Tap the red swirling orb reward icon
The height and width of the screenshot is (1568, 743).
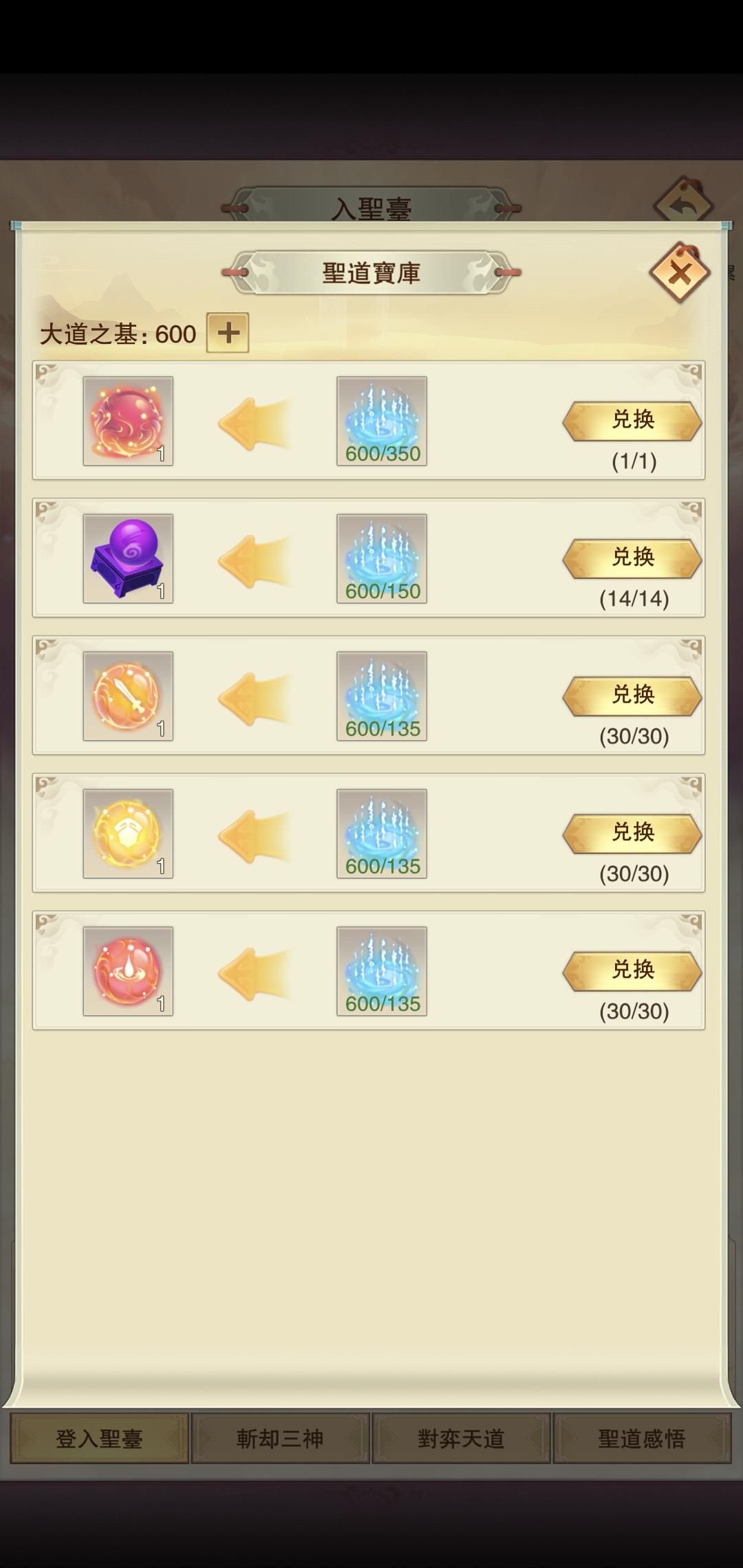point(128,421)
